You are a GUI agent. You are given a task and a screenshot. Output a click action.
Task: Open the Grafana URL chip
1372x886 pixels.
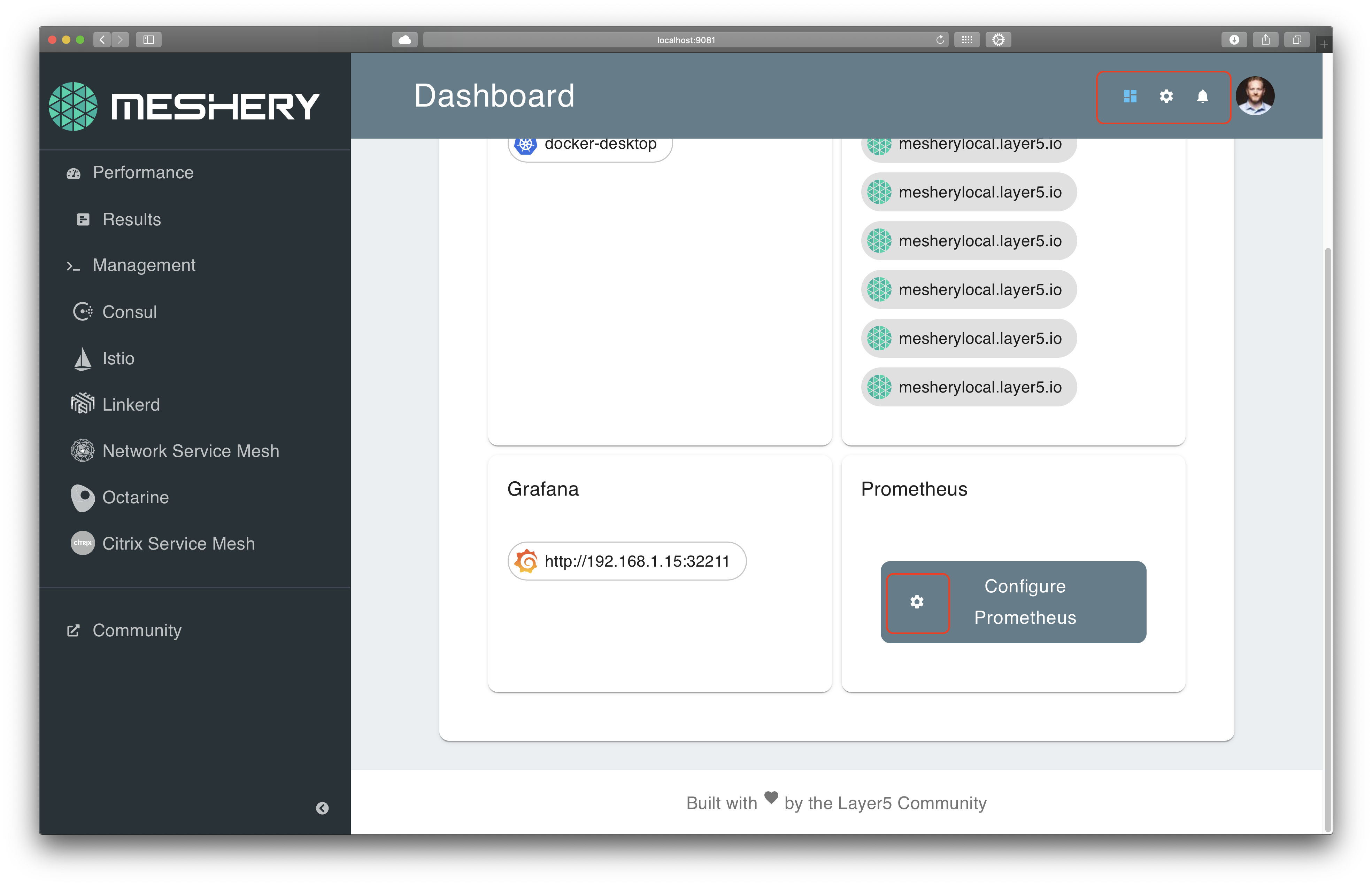627,560
